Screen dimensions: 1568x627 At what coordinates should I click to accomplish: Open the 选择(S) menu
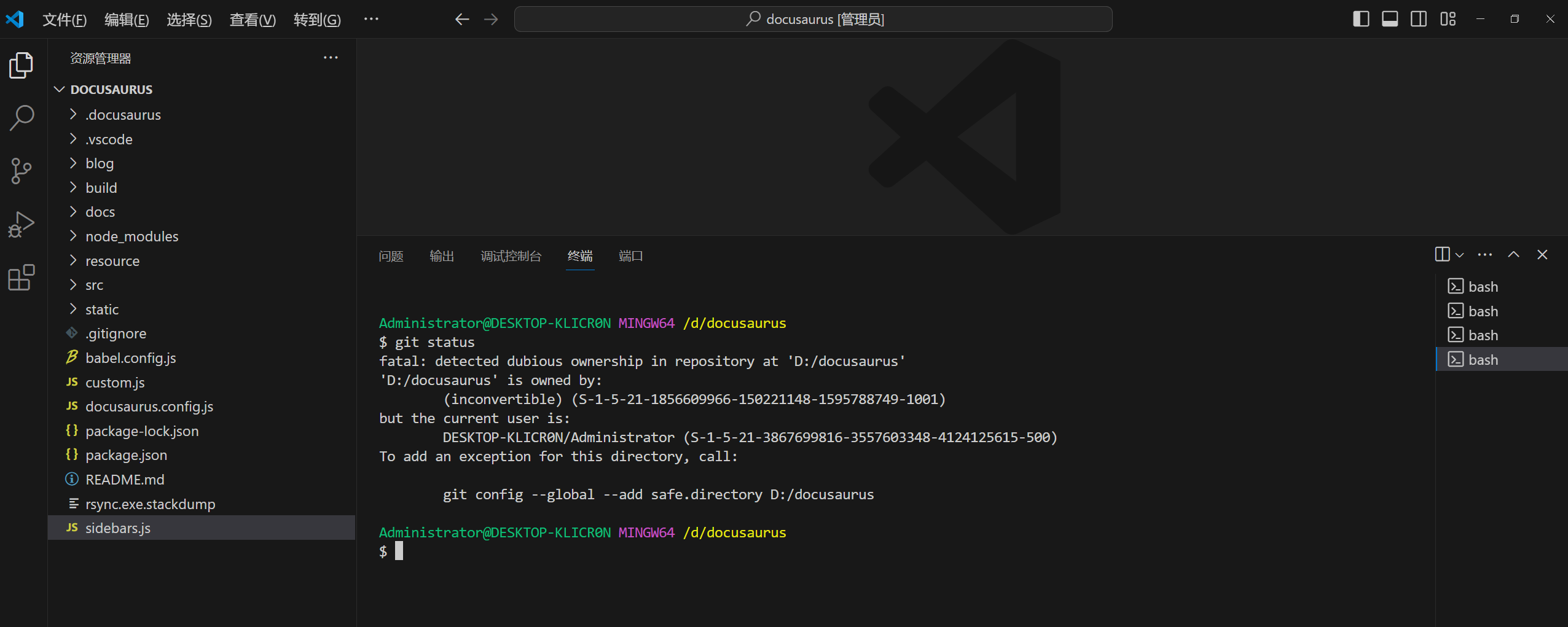click(189, 20)
